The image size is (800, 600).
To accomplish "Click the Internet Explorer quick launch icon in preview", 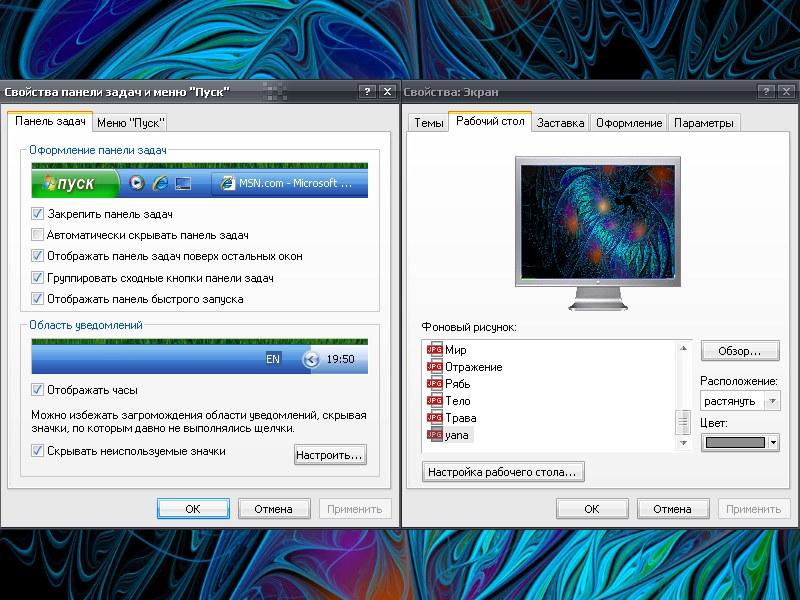I will pyautogui.click(x=160, y=183).
